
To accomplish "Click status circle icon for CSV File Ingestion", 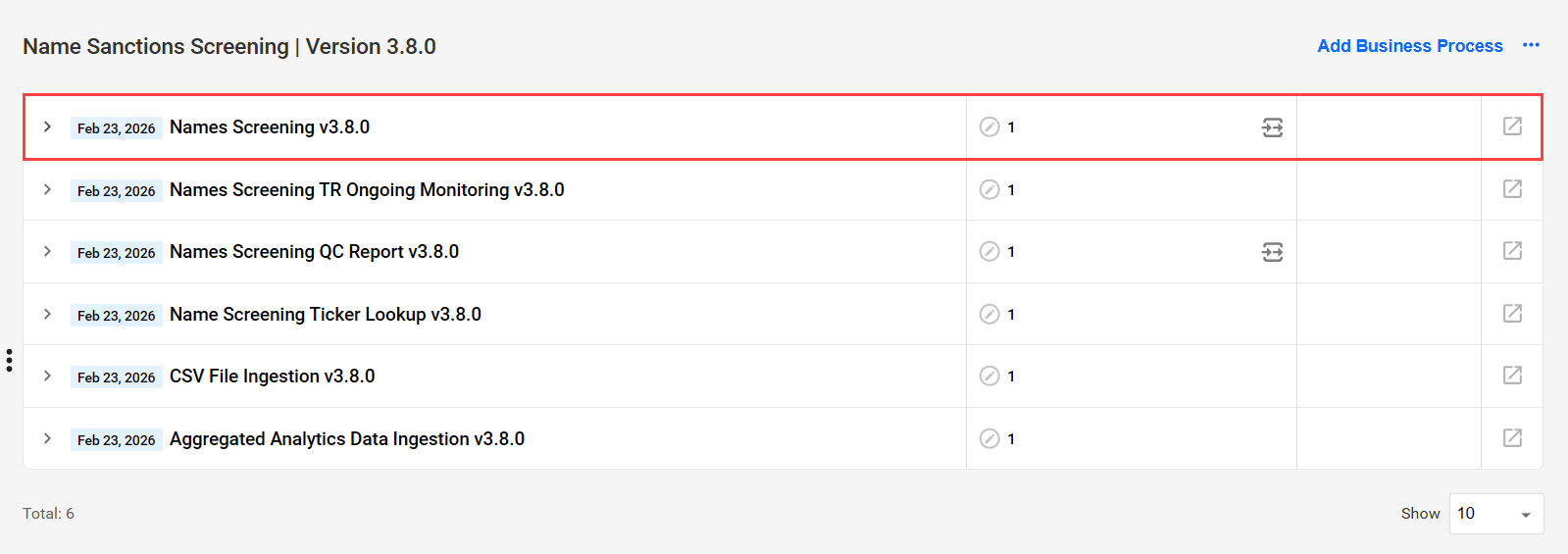I will (989, 376).
